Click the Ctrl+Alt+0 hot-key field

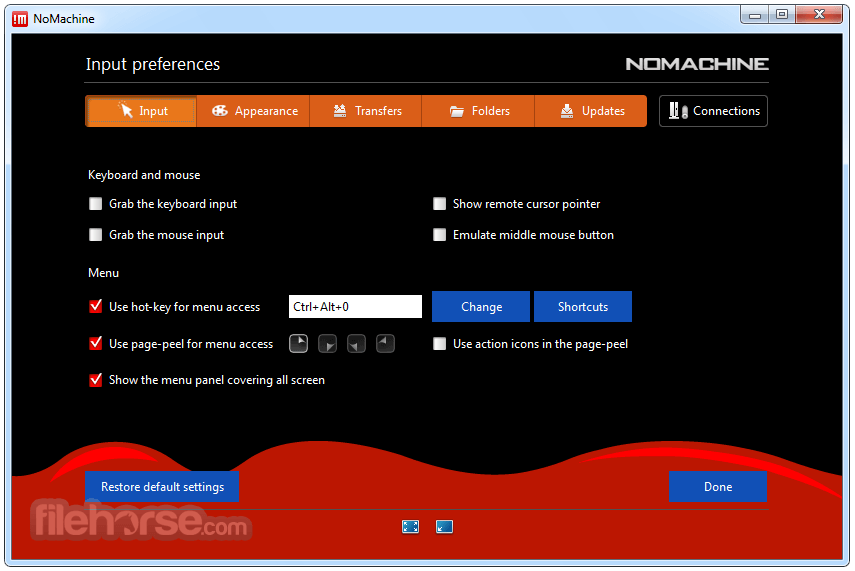pyautogui.click(x=356, y=306)
